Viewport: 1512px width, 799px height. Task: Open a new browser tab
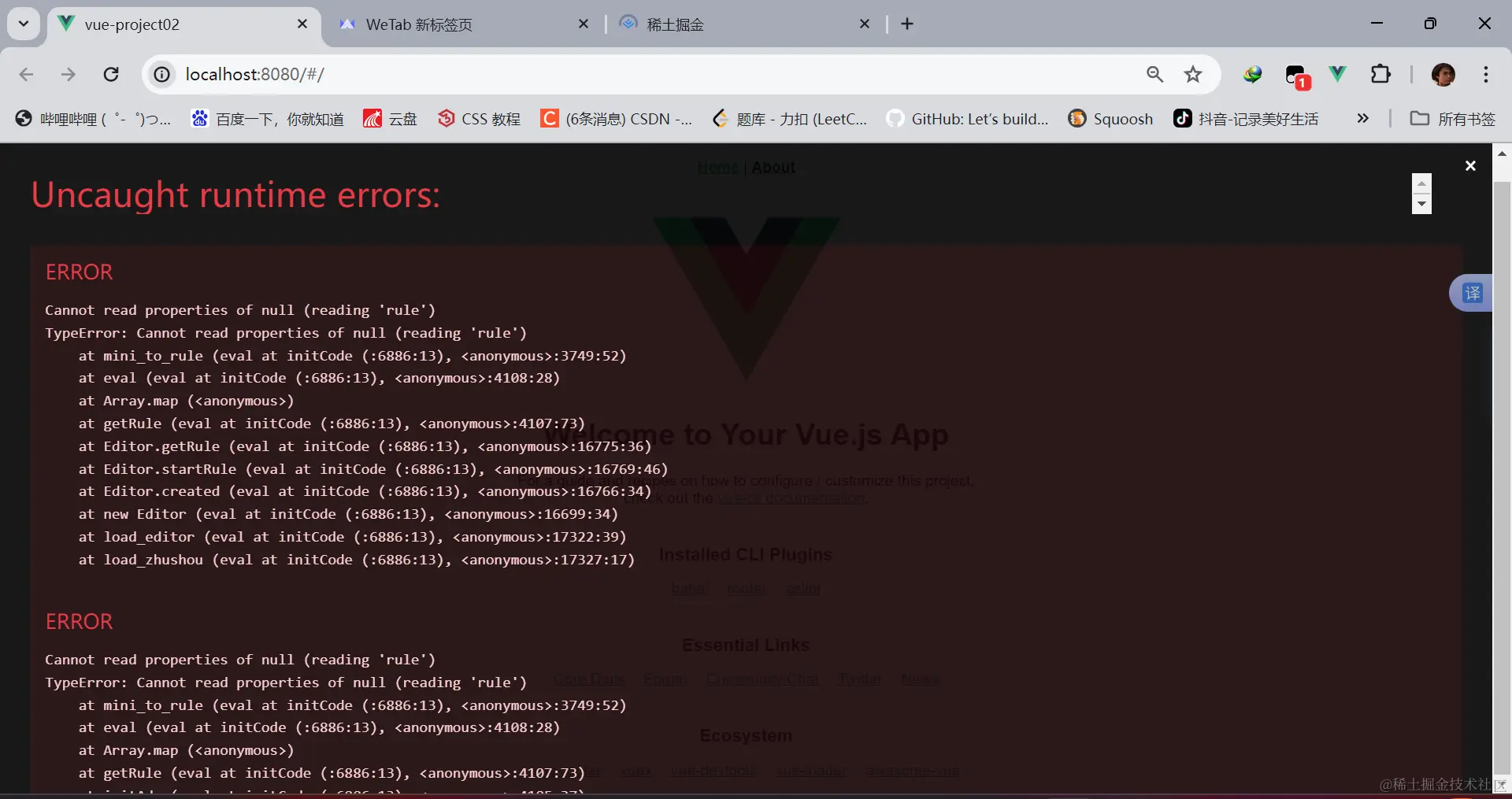coord(907,24)
